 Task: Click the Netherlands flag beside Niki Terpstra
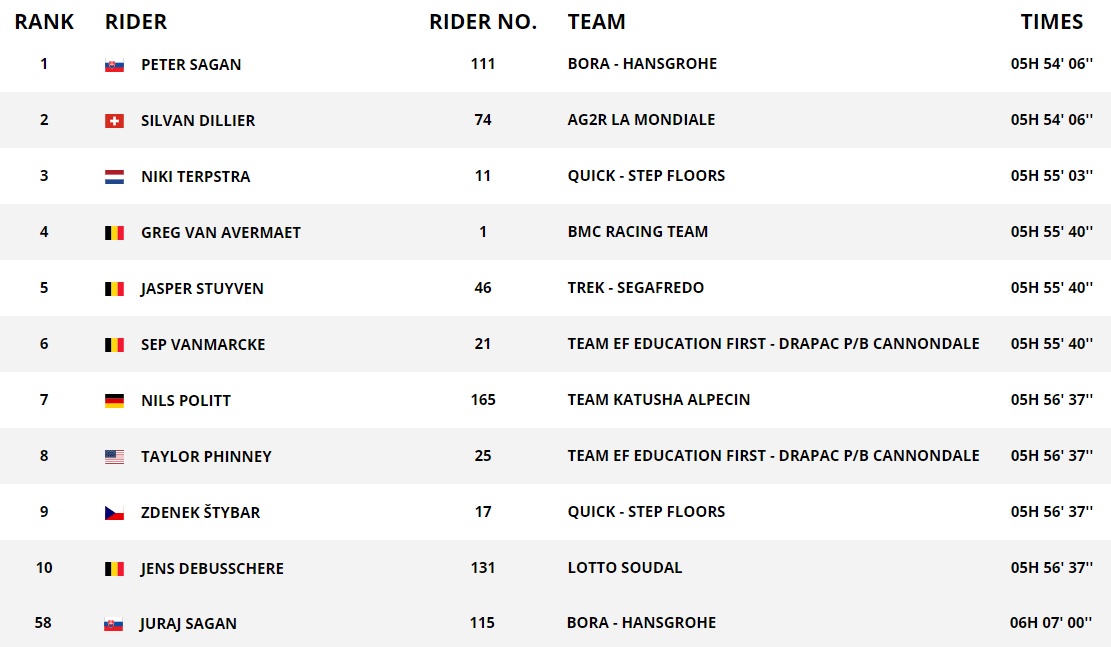pyautogui.click(x=114, y=177)
